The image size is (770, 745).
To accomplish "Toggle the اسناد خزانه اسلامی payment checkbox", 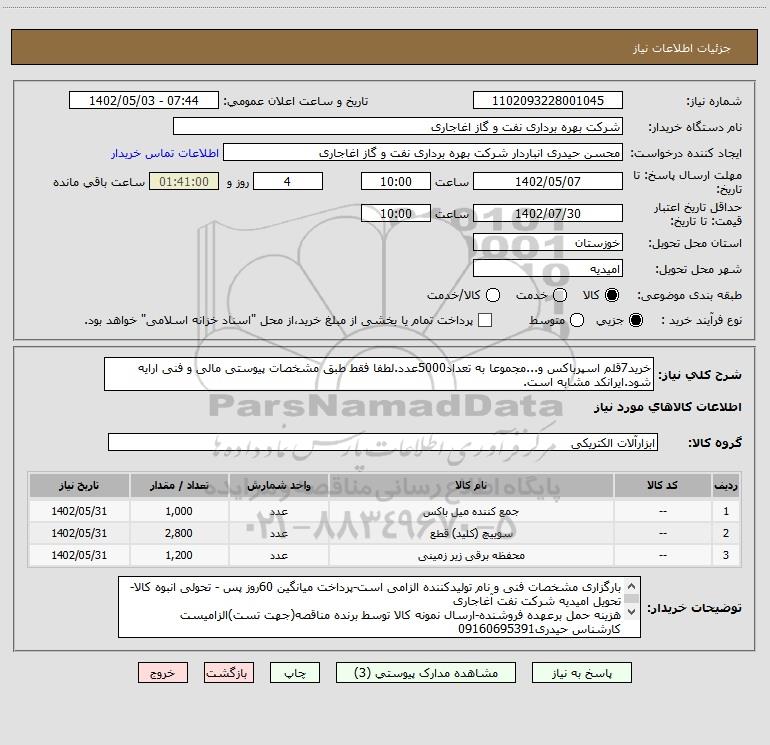I will [485, 320].
